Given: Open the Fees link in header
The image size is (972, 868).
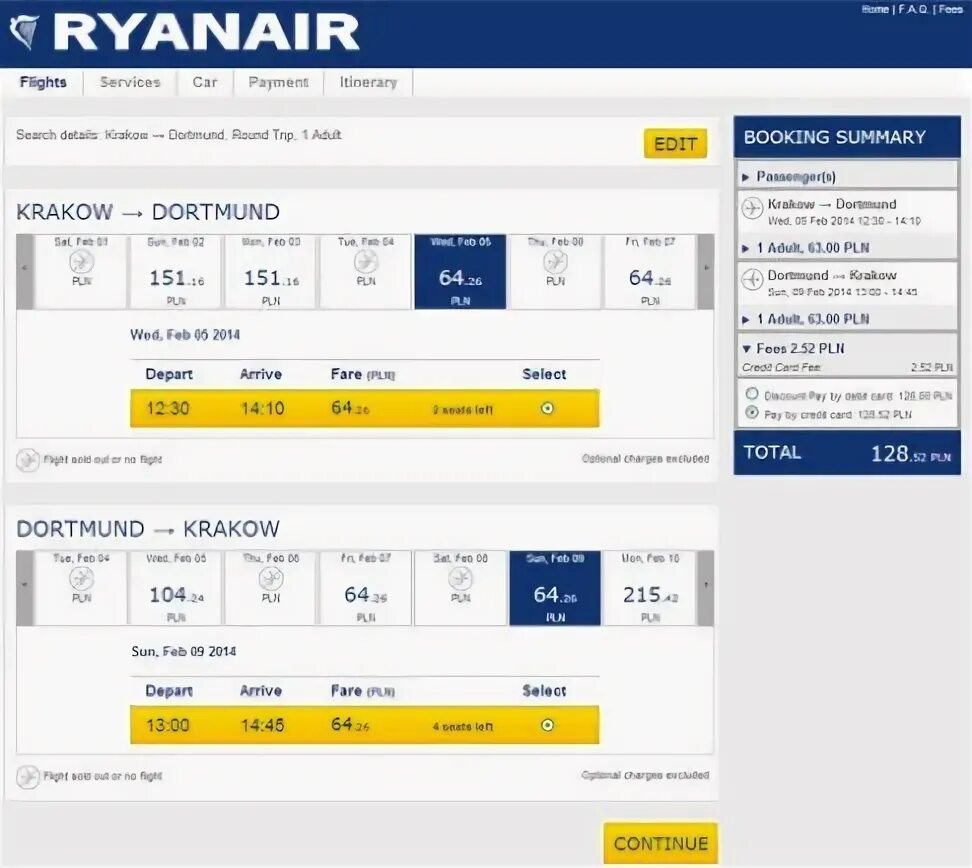Looking at the screenshot, I should tap(951, 9).
